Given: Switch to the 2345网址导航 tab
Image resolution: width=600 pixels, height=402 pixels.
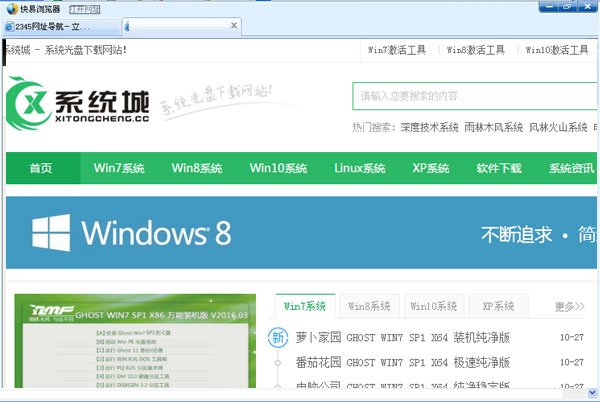Looking at the screenshot, I should (x=61, y=27).
